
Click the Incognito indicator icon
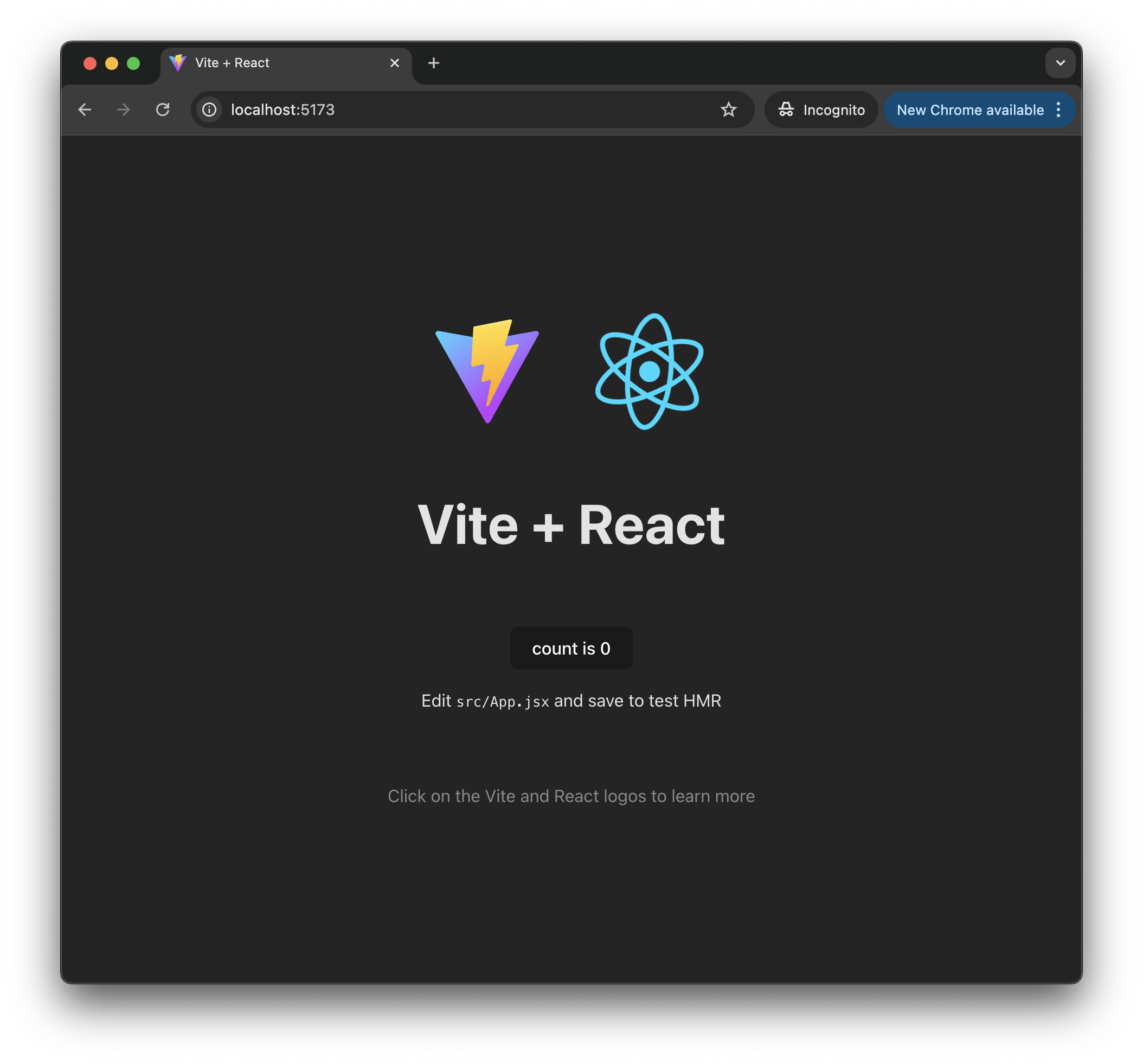tap(786, 110)
